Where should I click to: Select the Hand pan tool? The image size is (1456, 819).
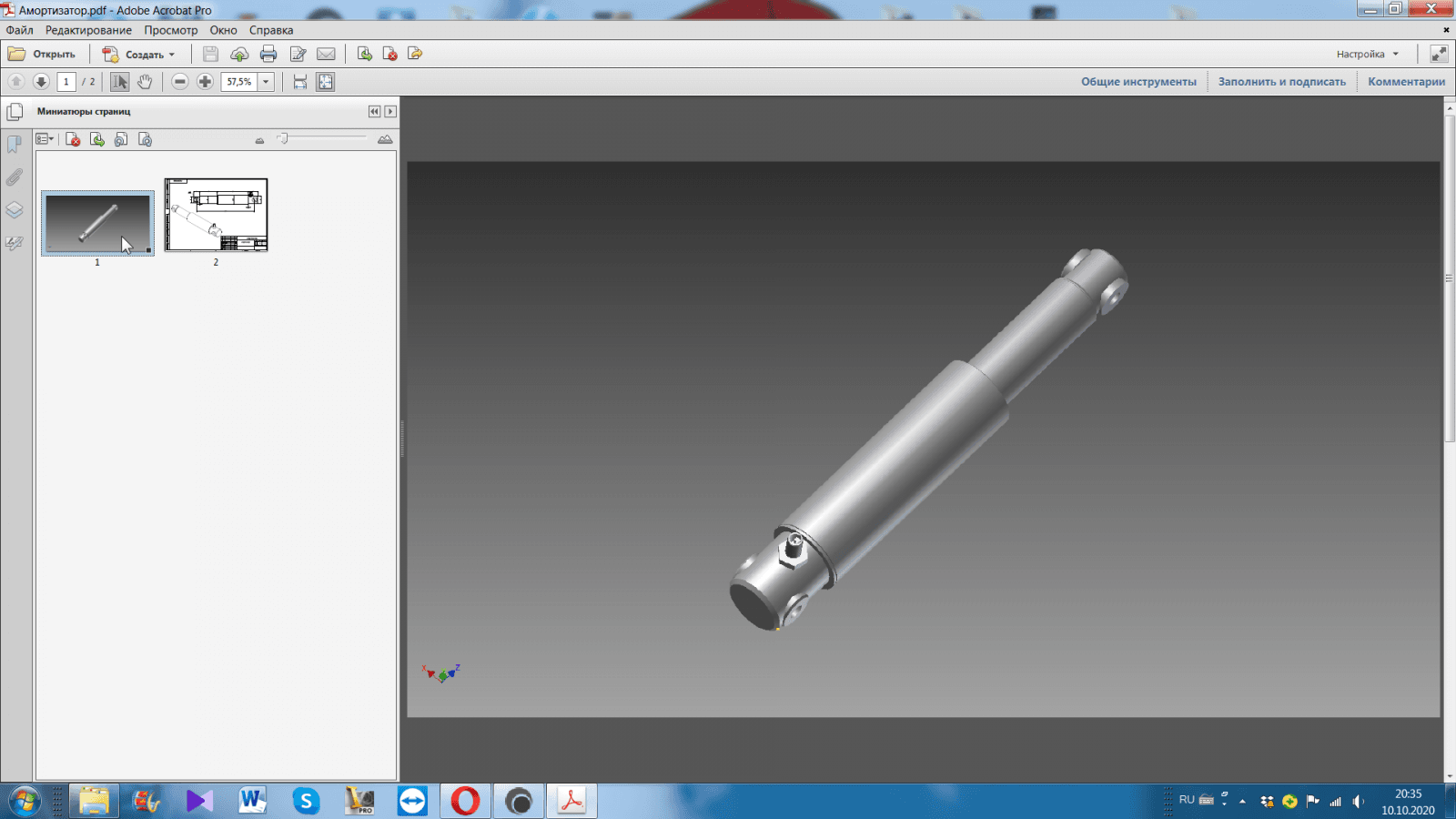point(145,81)
